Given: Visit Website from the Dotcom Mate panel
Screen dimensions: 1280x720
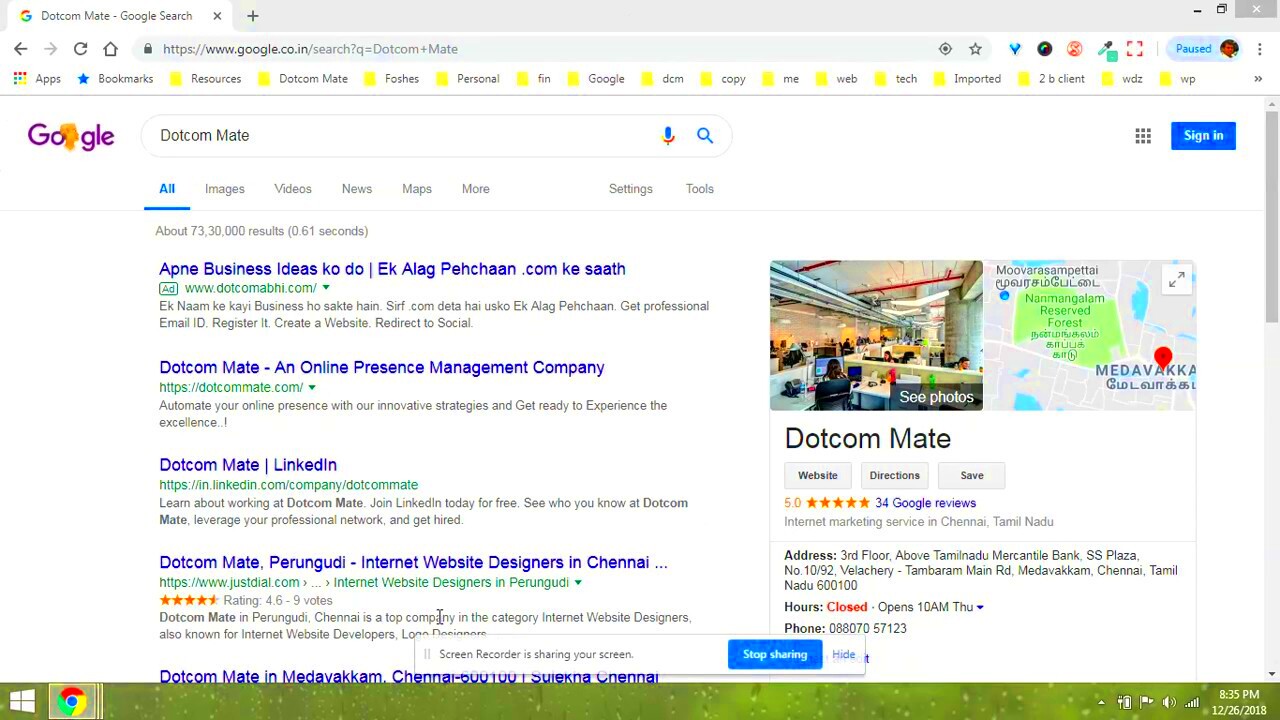Looking at the screenshot, I should coord(818,475).
